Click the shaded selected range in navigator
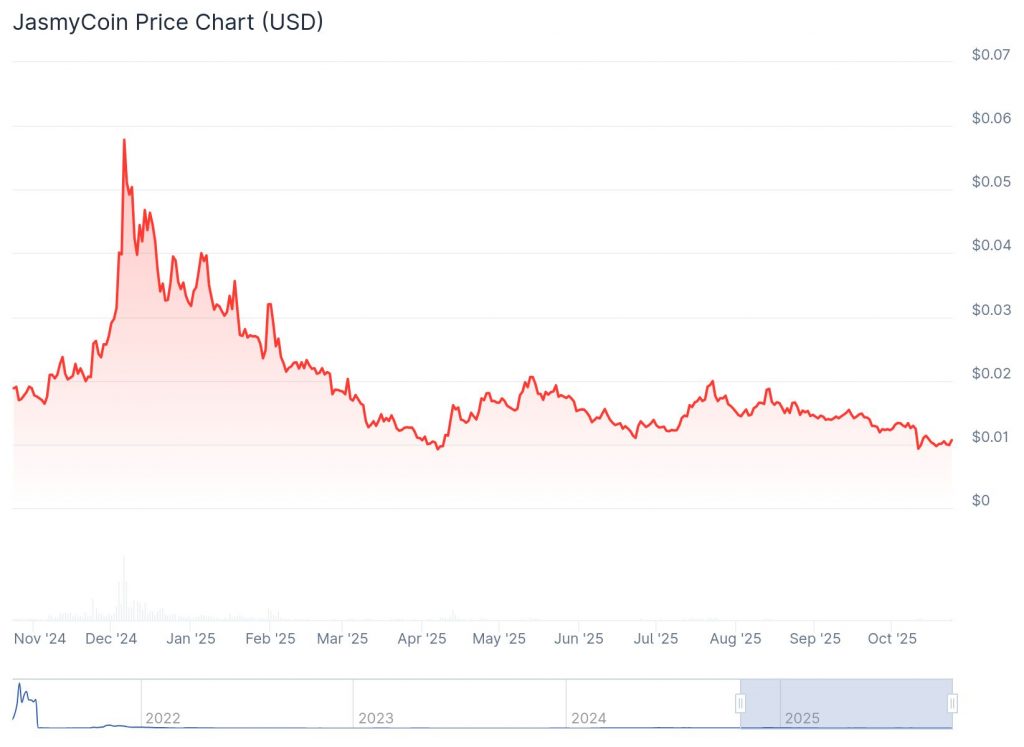Screen dimensions: 1024x747 tap(846, 703)
